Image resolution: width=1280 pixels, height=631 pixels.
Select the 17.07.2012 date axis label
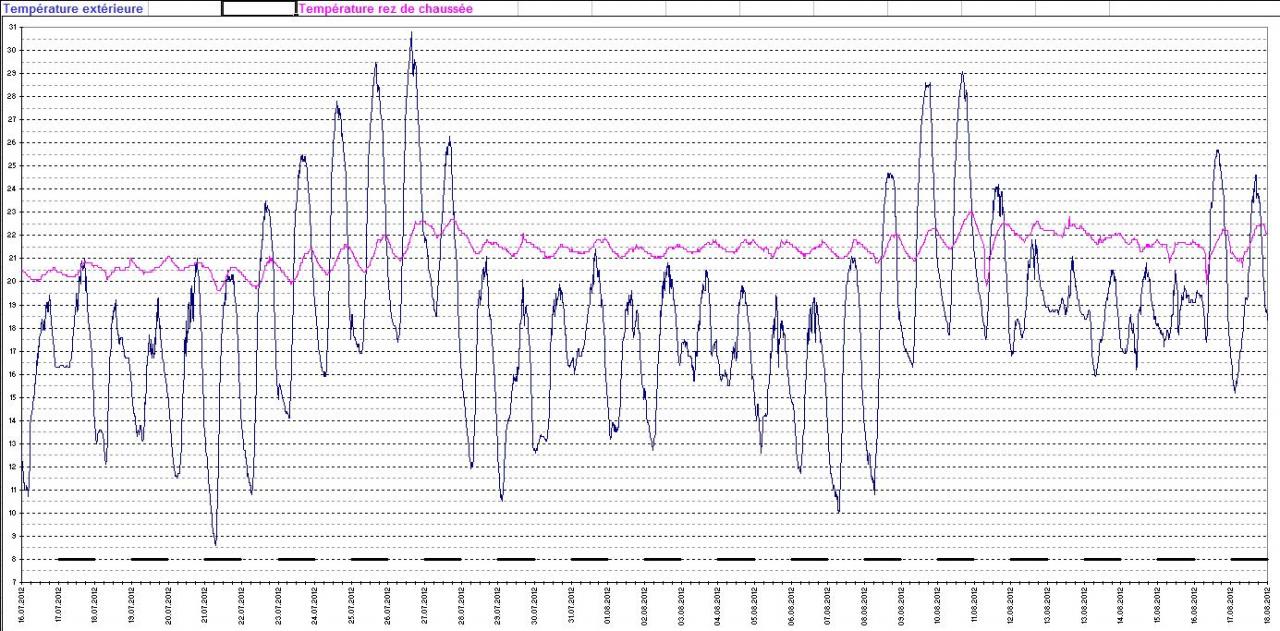click(x=59, y=607)
